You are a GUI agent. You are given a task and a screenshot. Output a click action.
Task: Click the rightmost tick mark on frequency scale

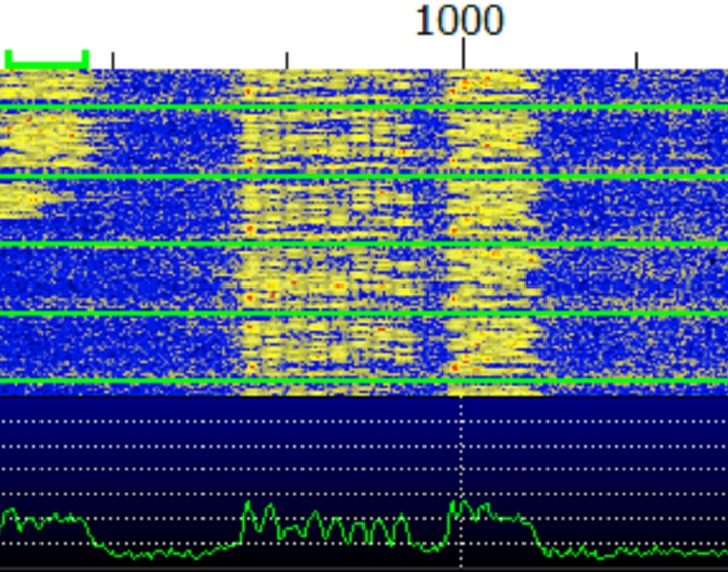pos(636,61)
